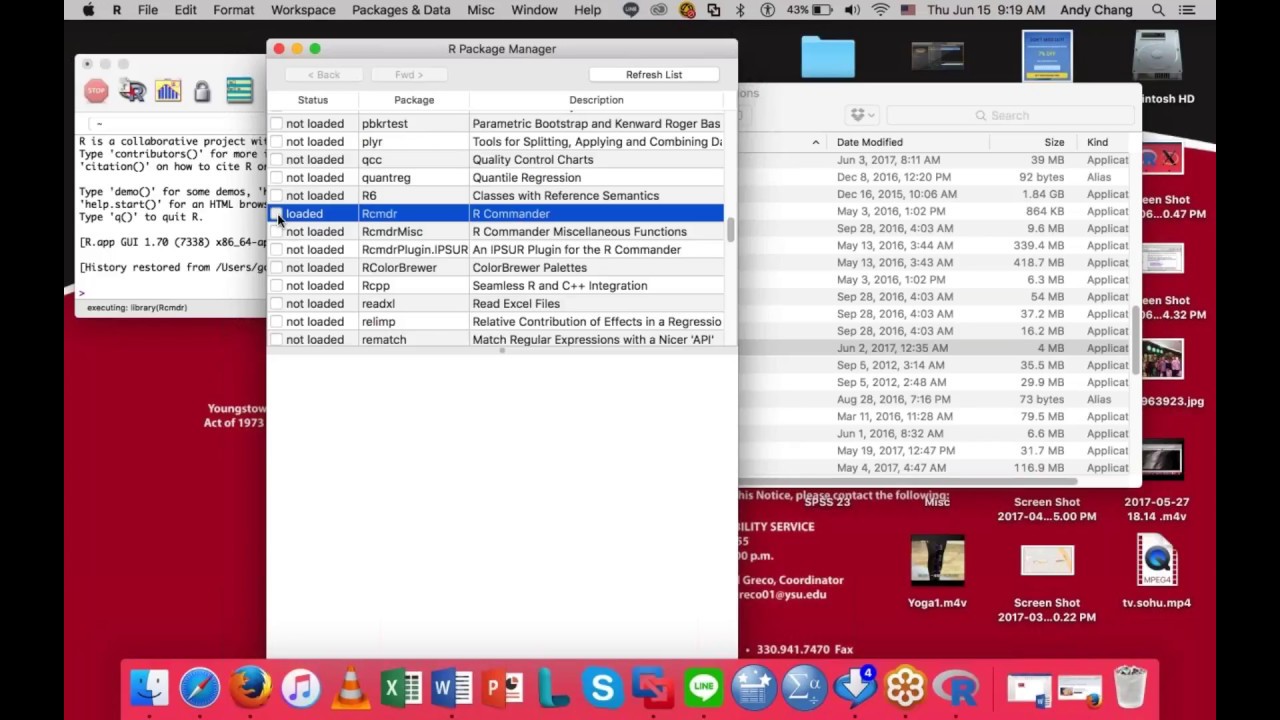Screen dimensions: 1280x720
Task: Click the Fwd button in Package Manager
Action: coord(409,74)
